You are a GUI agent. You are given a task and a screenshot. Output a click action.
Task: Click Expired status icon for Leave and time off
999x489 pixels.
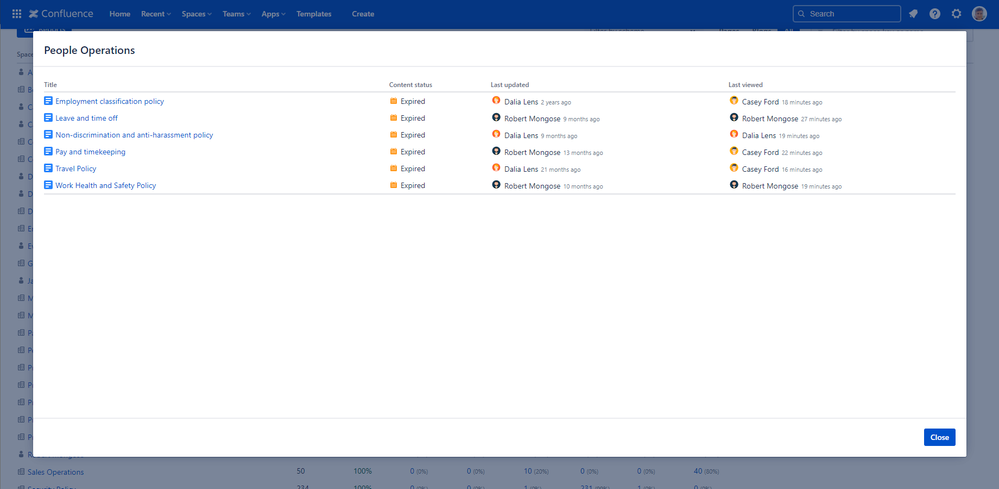[393, 118]
